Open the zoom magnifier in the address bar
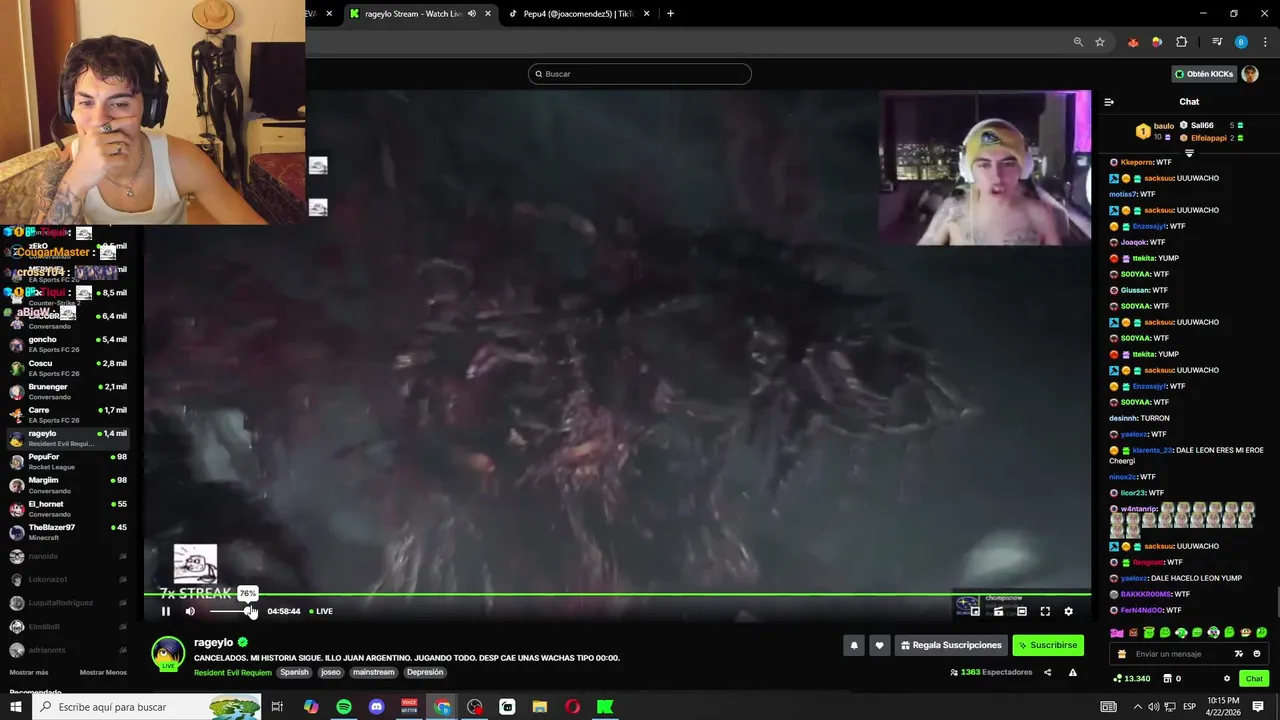1280x720 pixels. (x=1078, y=42)
